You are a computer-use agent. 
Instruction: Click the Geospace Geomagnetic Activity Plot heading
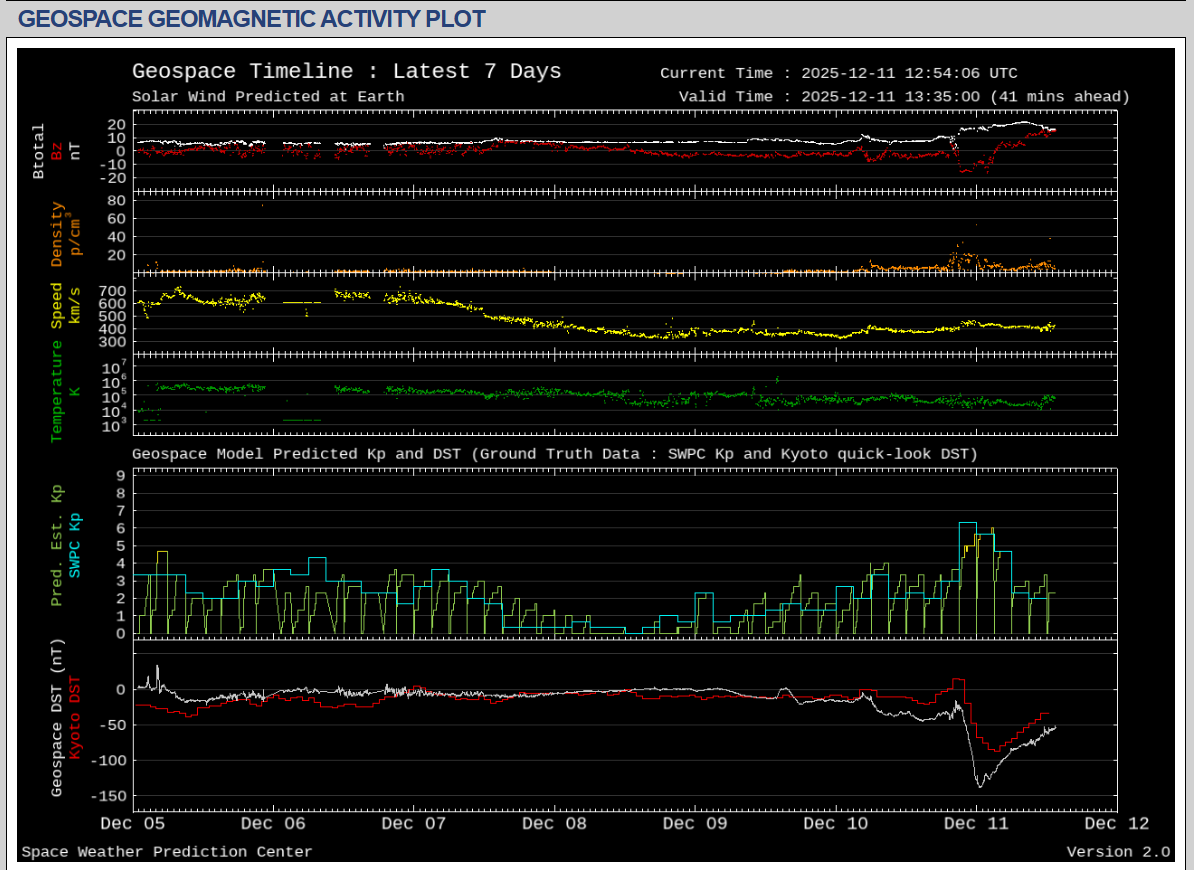[252, 19]
